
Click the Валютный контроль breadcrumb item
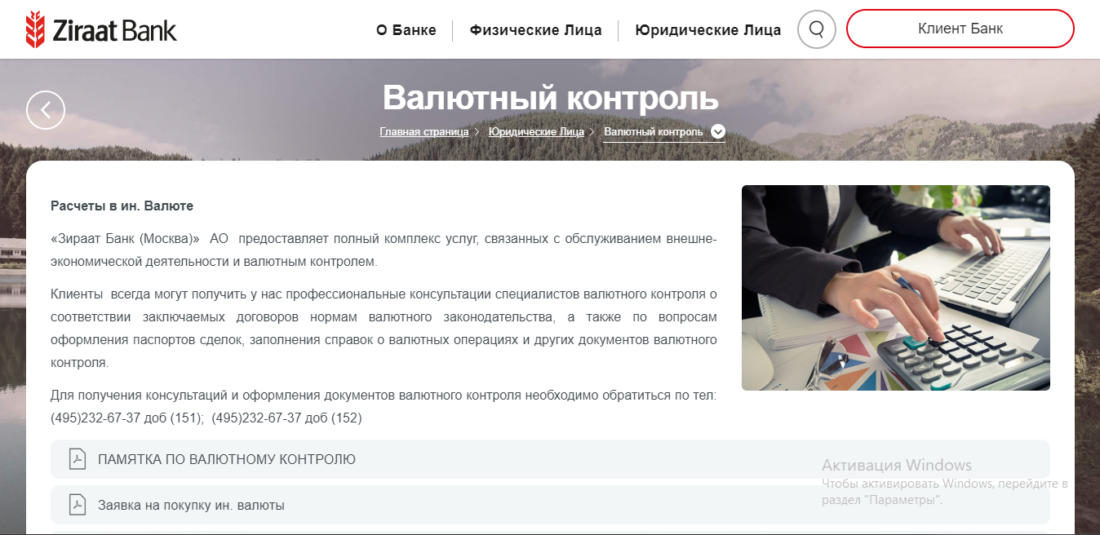[x=653, y=132]
